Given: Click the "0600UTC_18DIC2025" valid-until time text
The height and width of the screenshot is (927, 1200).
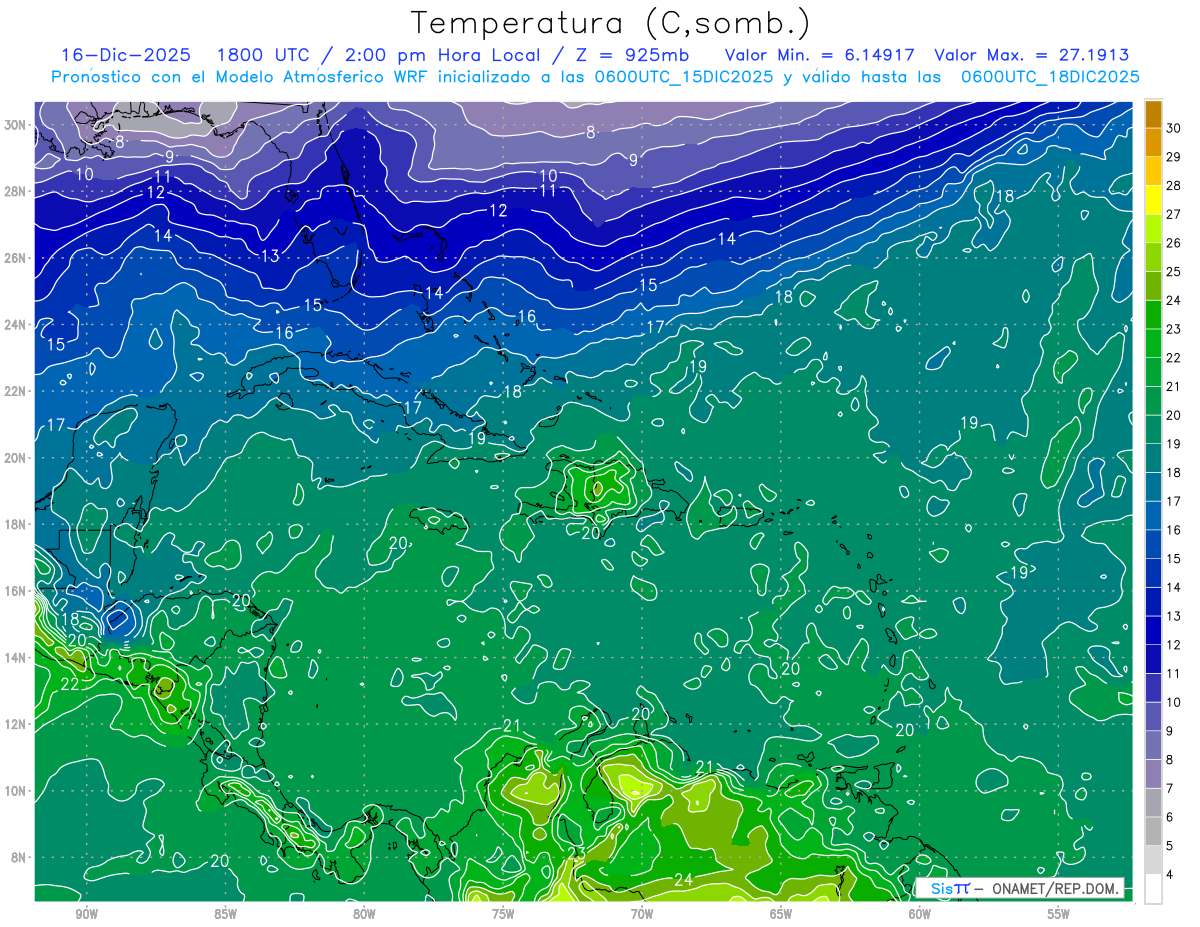Looking at the screenshot, I should [x=1050, y=77].
